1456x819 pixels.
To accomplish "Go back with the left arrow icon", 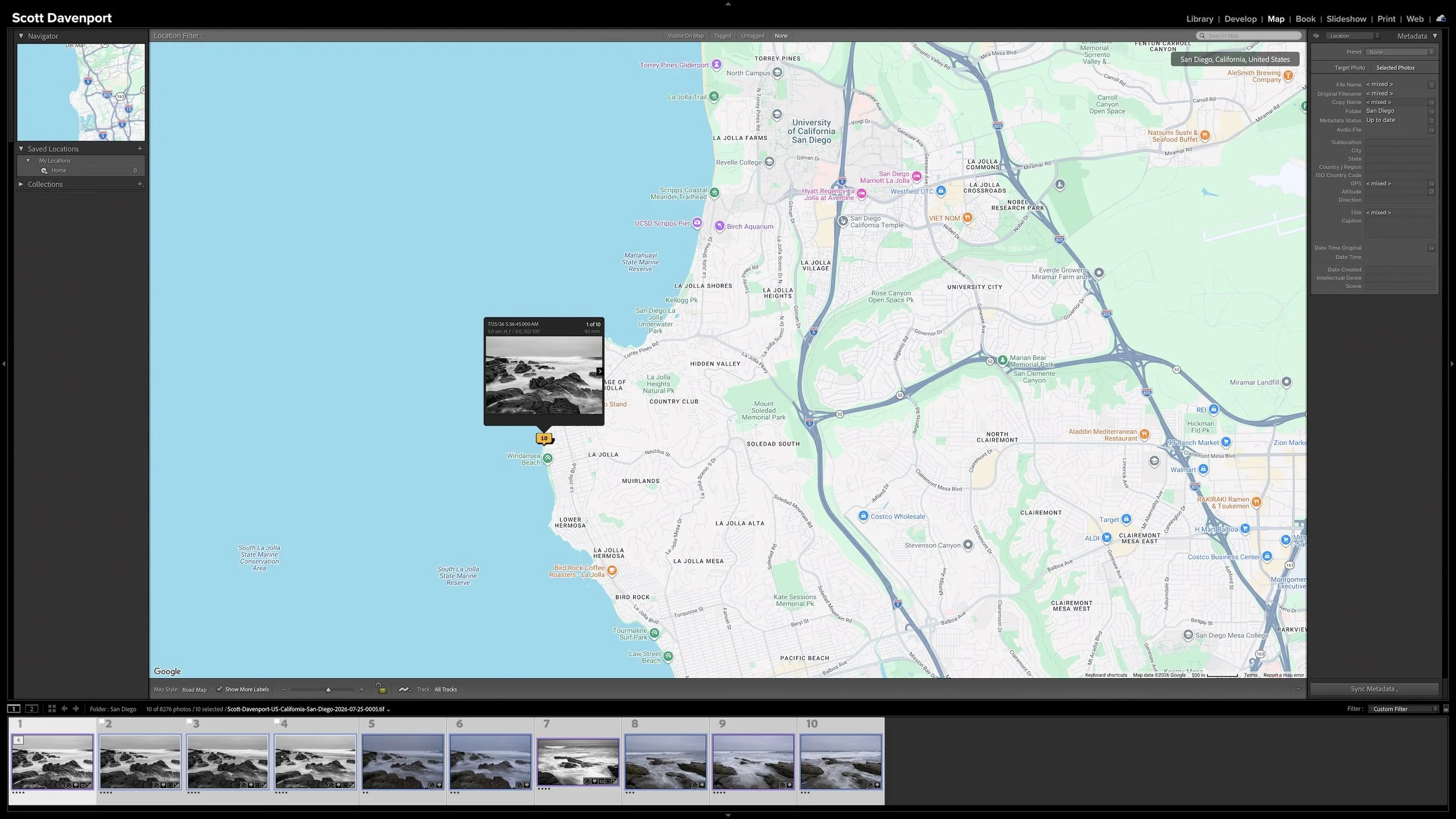I will (64, 708).
